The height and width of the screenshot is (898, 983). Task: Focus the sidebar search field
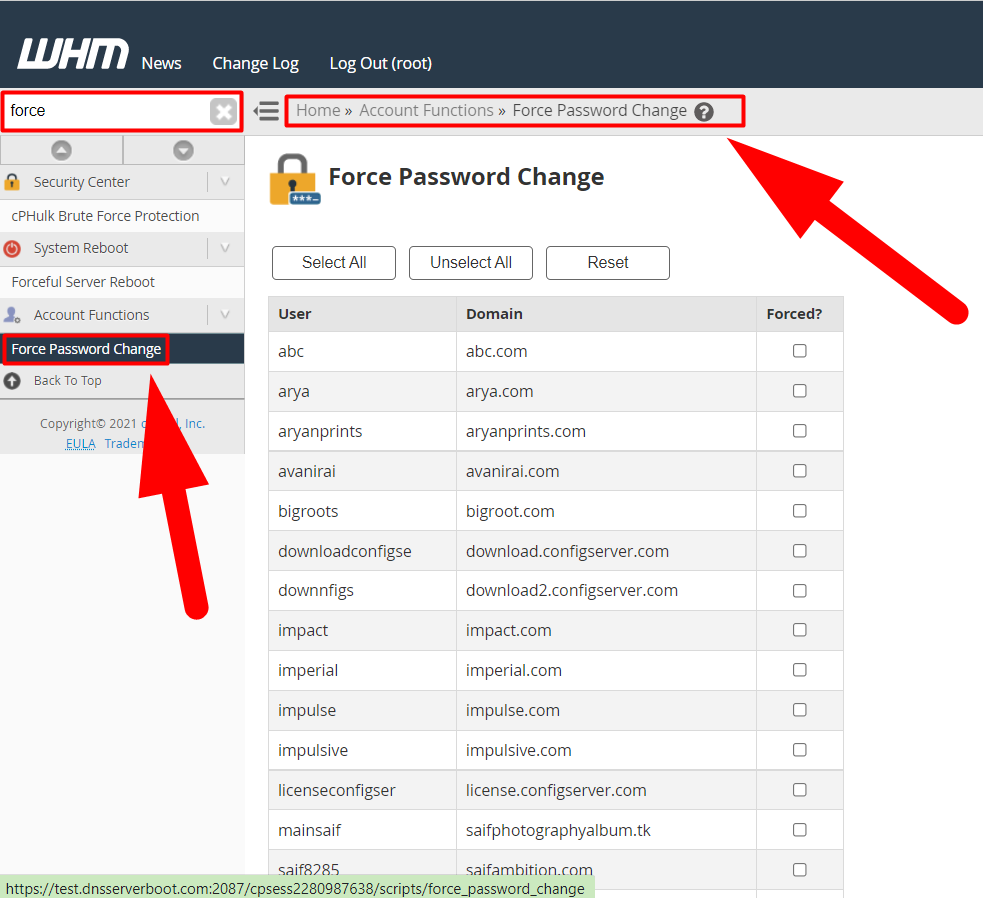pos(107,111)
